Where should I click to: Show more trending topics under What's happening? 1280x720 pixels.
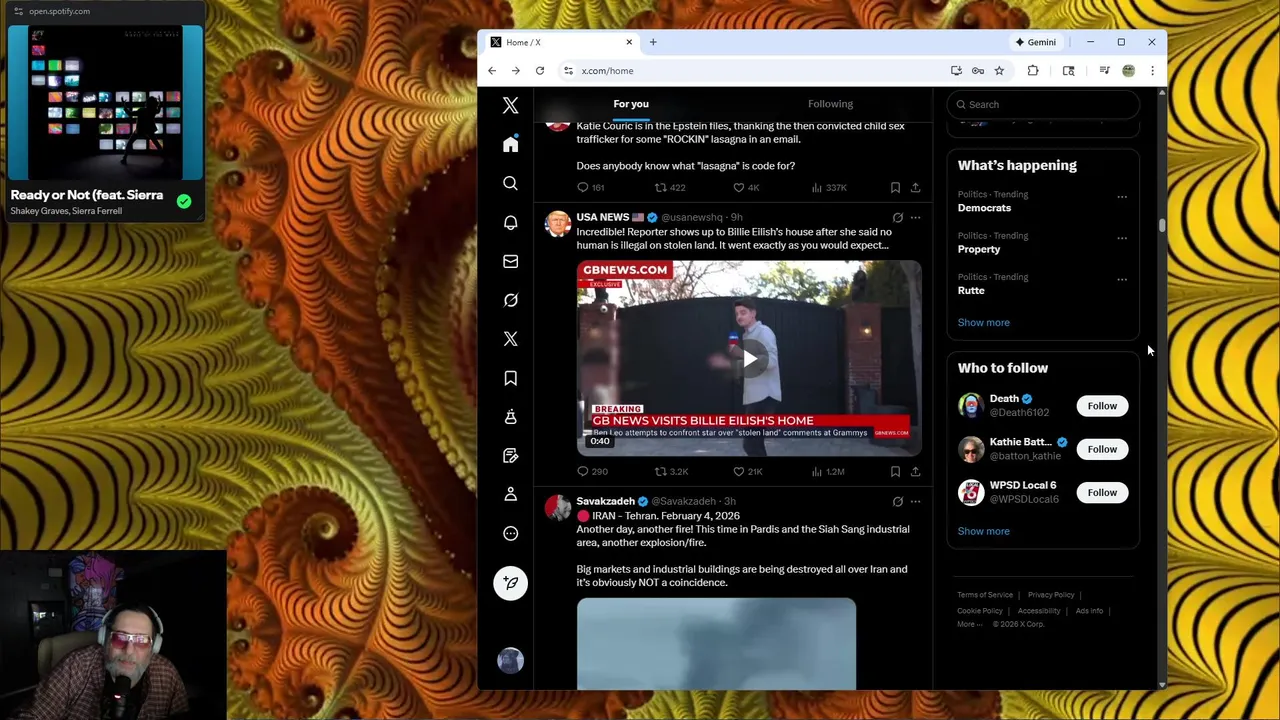tap(984, 322)
